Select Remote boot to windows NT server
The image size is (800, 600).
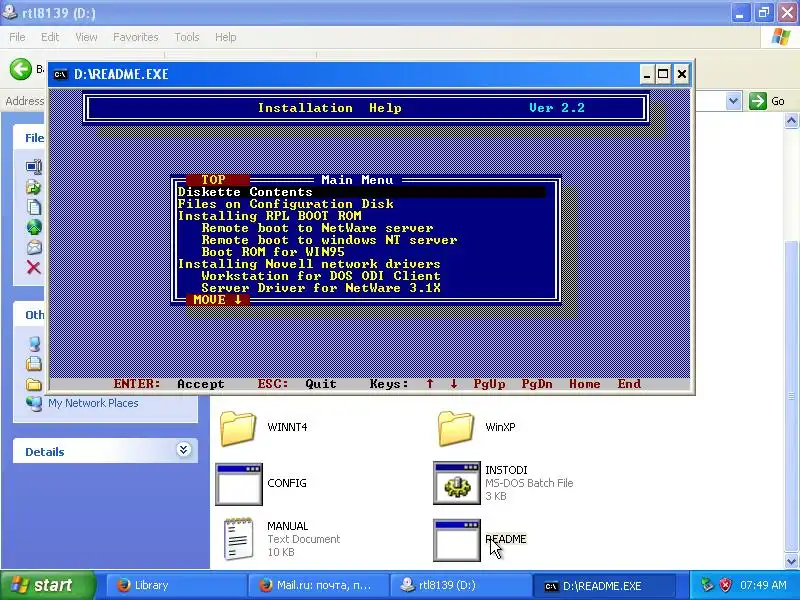pyautogui.click(x=330, y=240)
